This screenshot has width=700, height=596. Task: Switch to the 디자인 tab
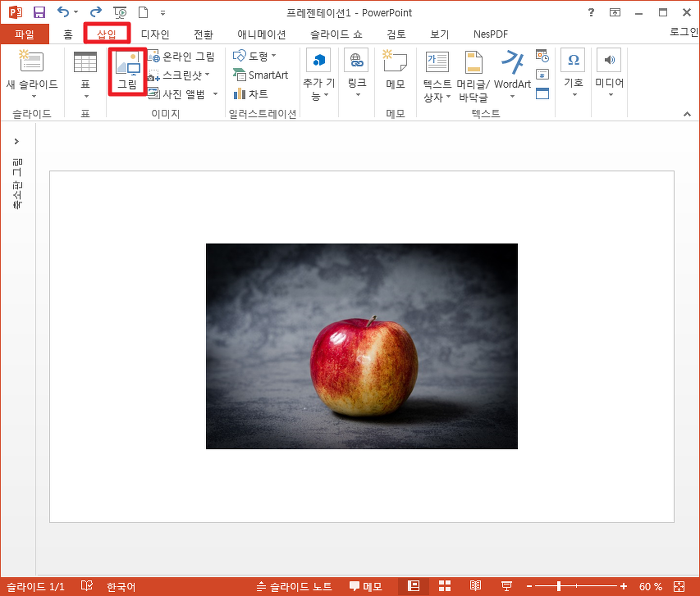coord(155,34)
